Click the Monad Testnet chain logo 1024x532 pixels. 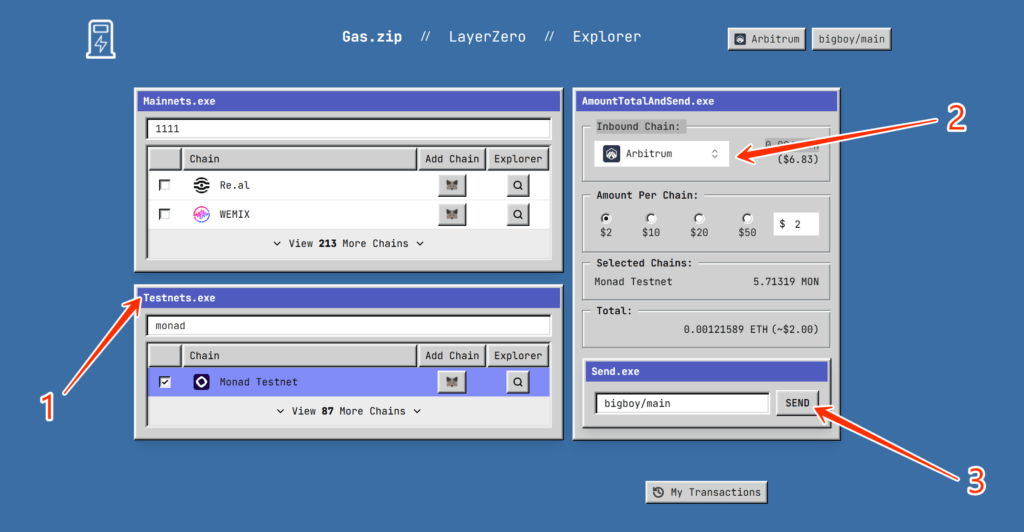pos(202,382)
